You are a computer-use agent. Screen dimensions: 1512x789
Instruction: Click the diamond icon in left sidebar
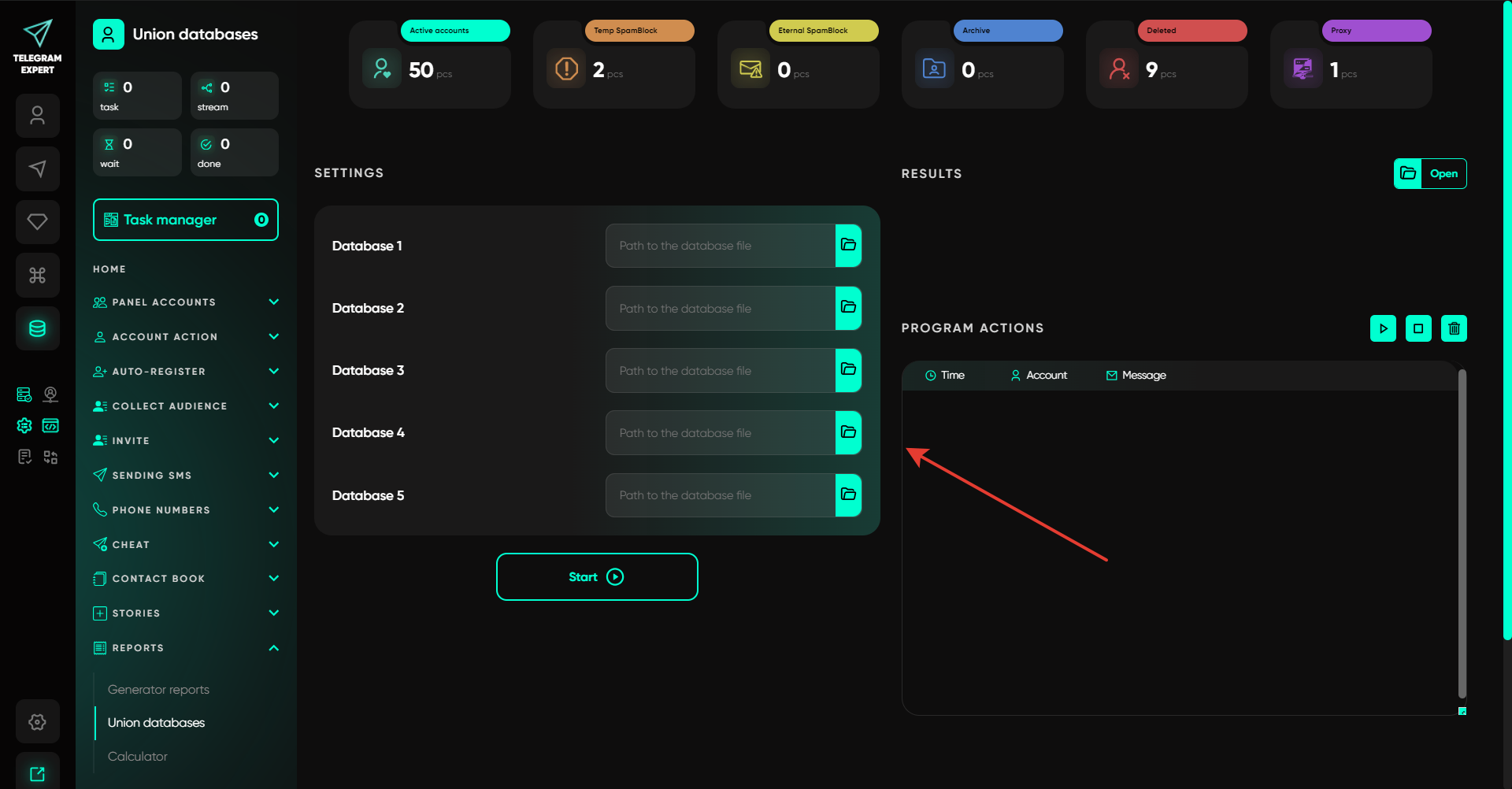tap(38, 222)
